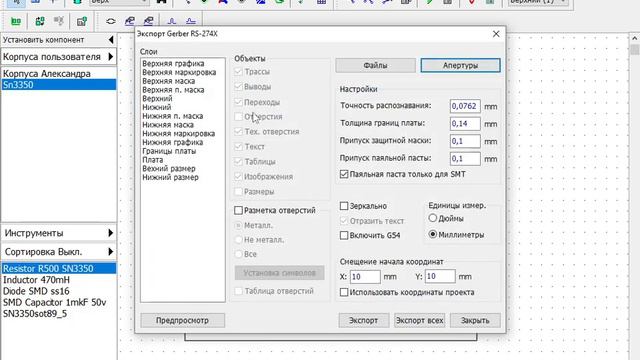Select Вехний размер layer entry
The width and height of the screenshot is (640, 360).
[x=169, y=169]
